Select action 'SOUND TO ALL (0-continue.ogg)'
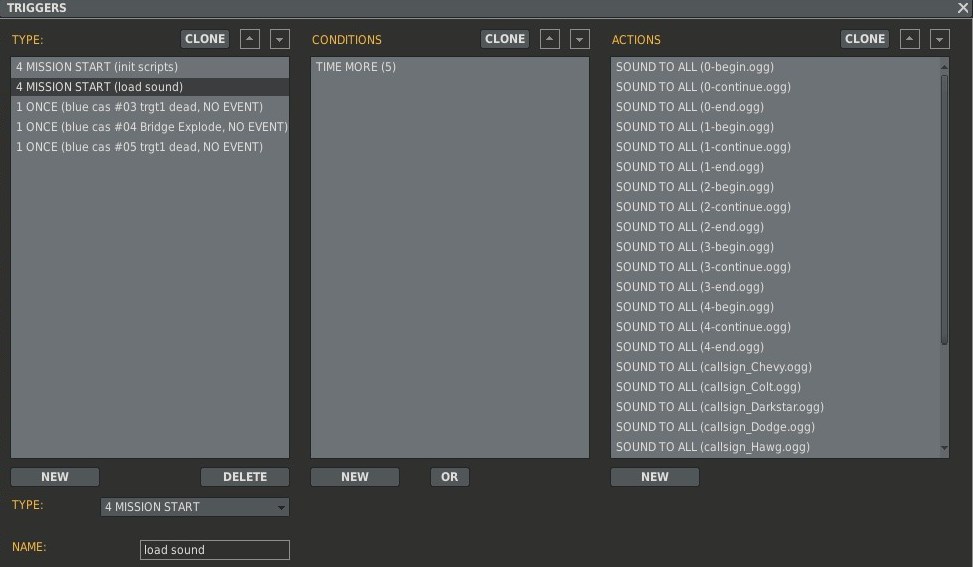Image resolution: width=973 pixels, height=567 pixels. coord(776,87)
